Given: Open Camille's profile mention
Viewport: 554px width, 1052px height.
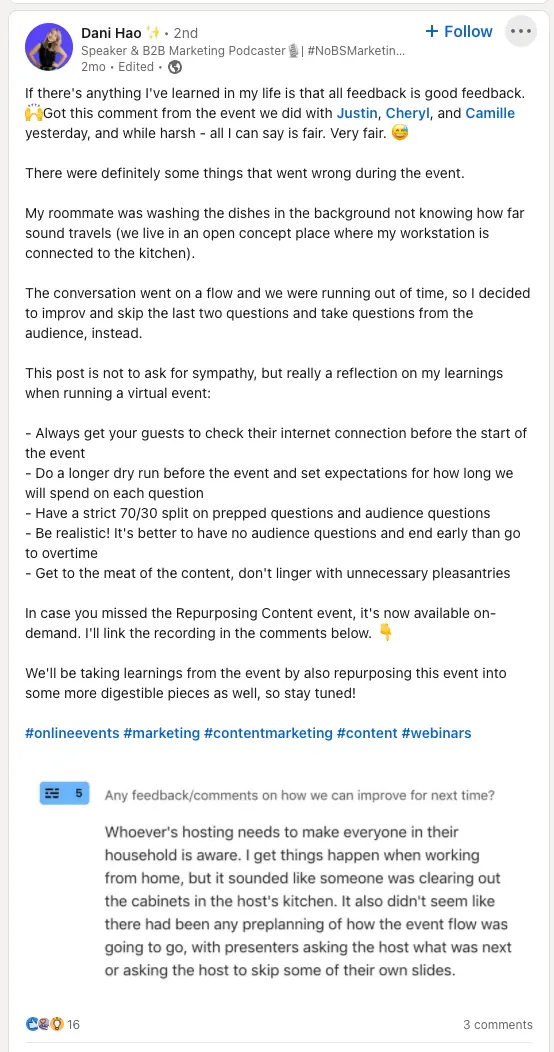Looking at the screenshot, I should pyautogui.click(x=490, y=113).
